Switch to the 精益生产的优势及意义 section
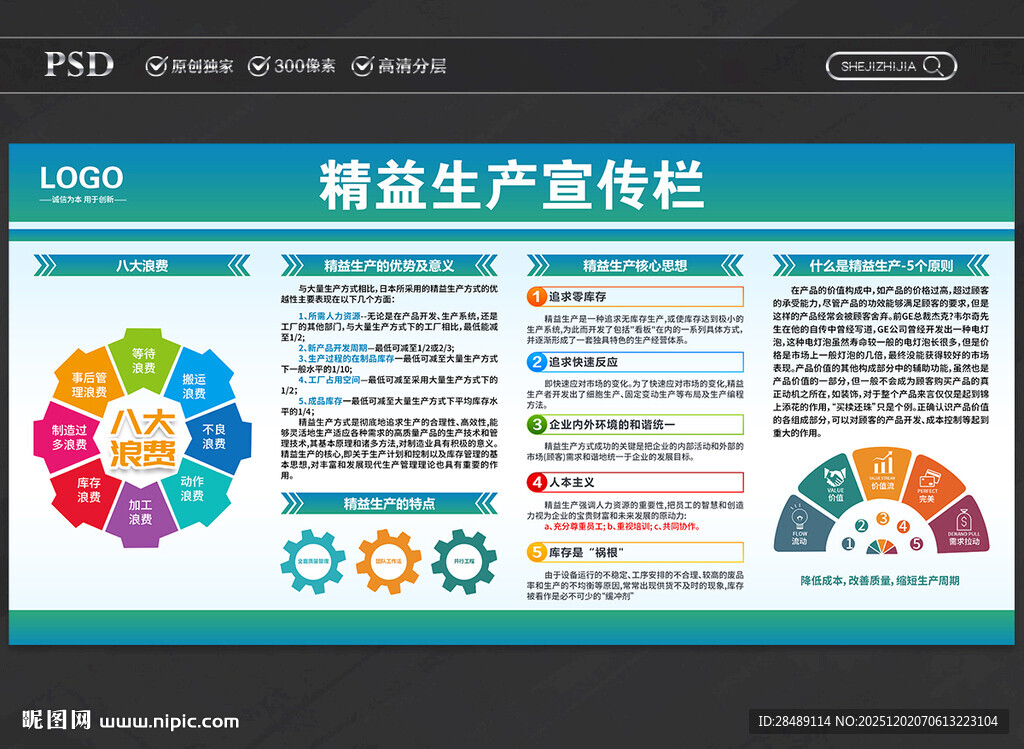Screen dimensions: 1024x749 389,266
